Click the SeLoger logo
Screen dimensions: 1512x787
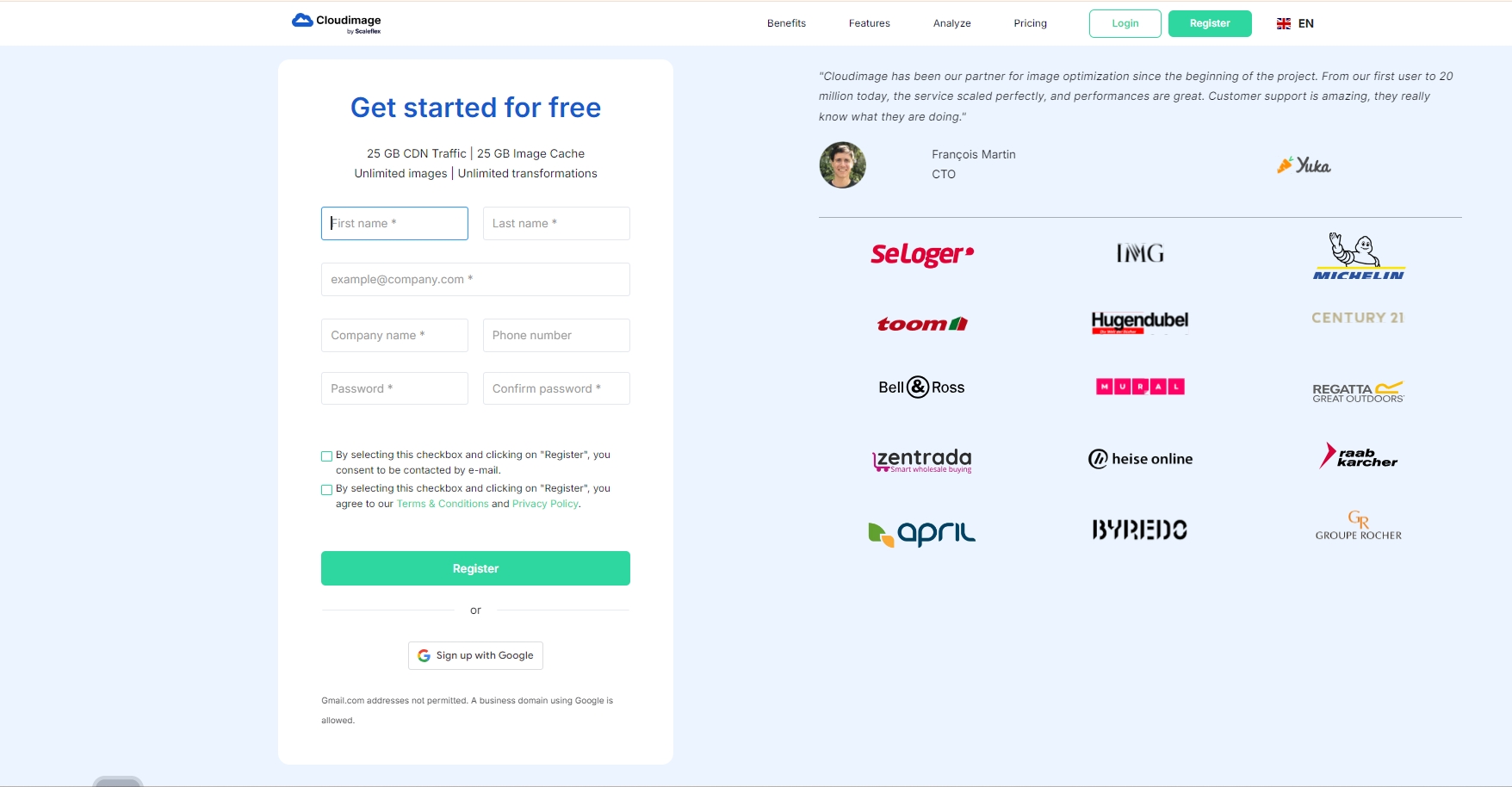922,254
